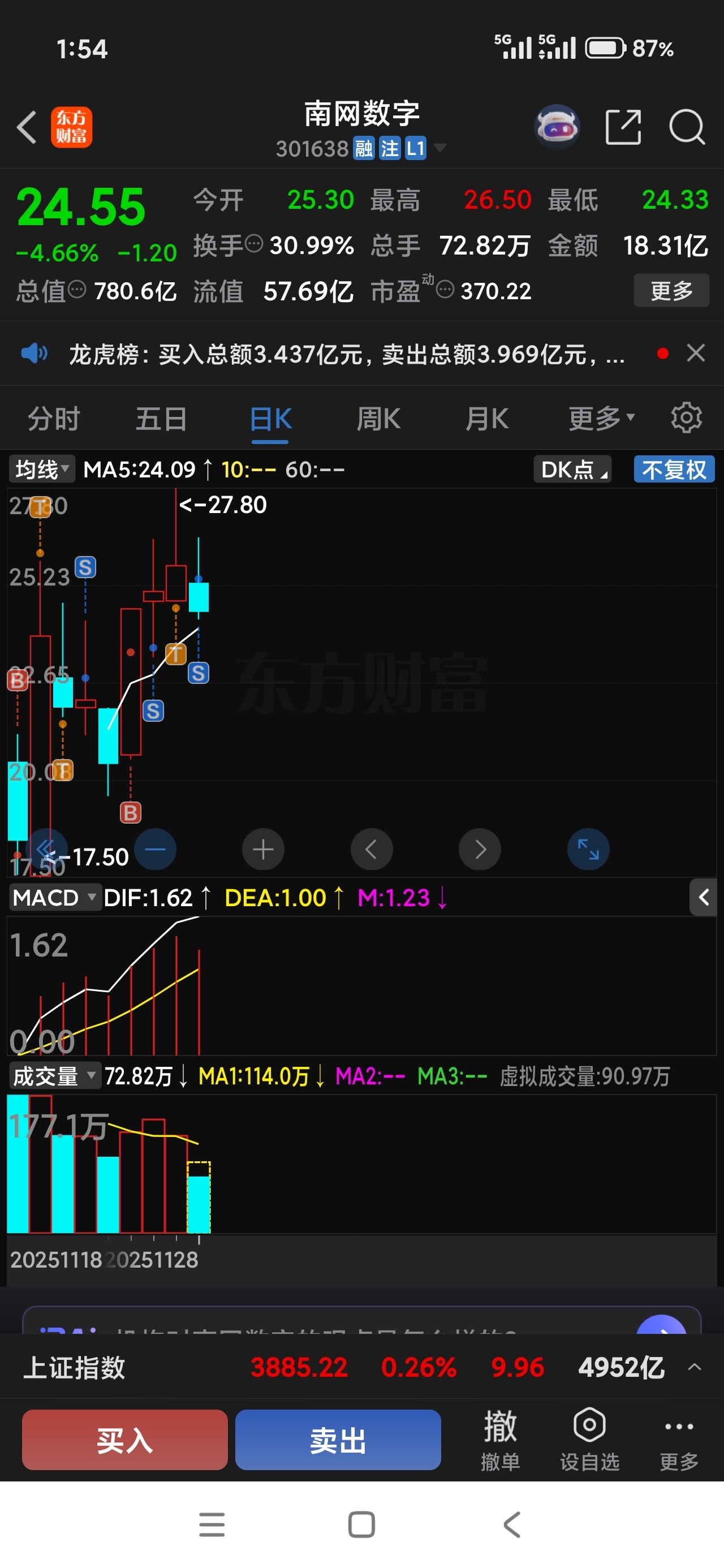
Task: Tap the index value 3885.22
Action: coord(299,1368)
